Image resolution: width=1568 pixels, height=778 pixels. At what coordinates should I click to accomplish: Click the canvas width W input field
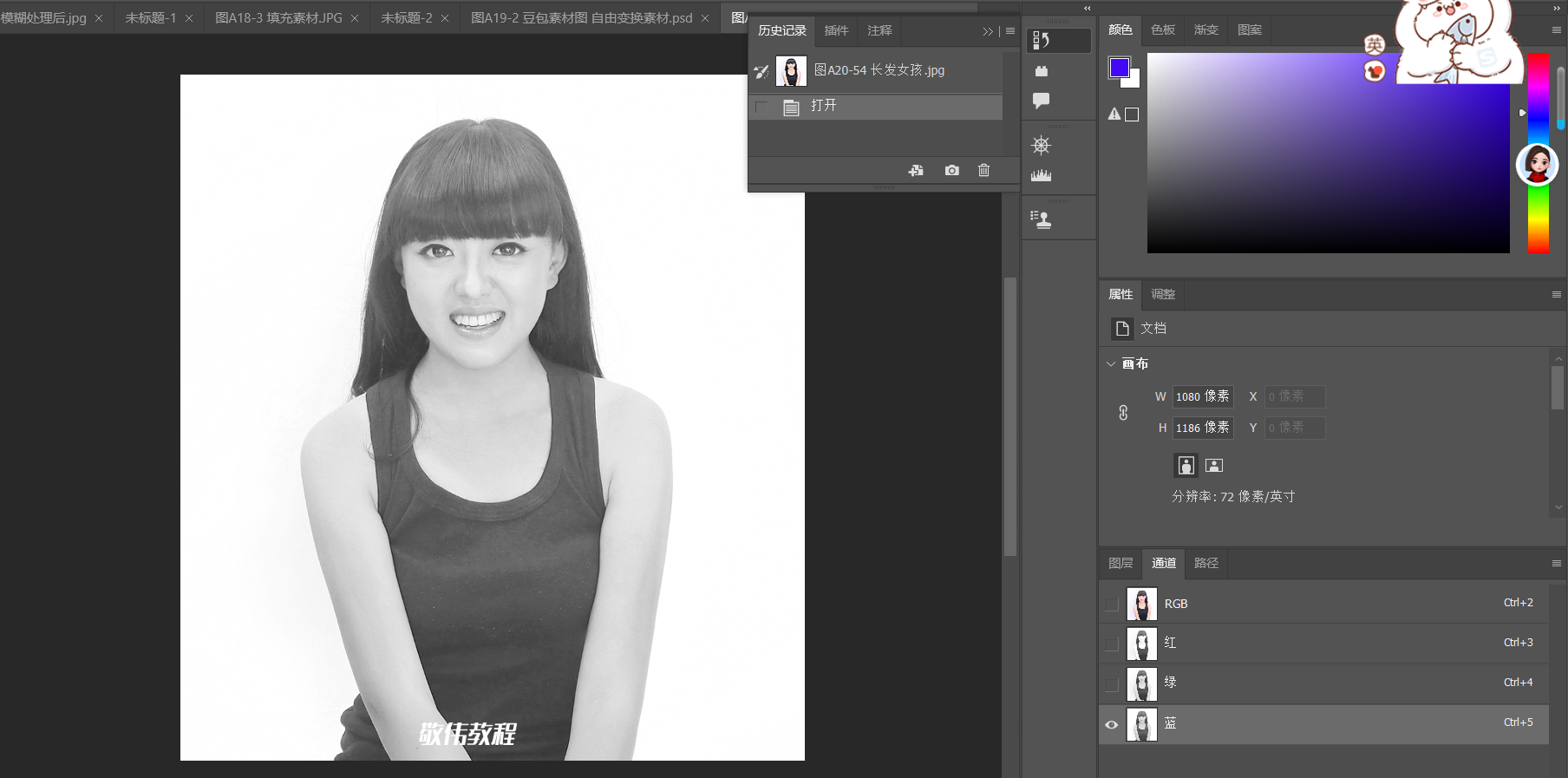pos(1202,397)
